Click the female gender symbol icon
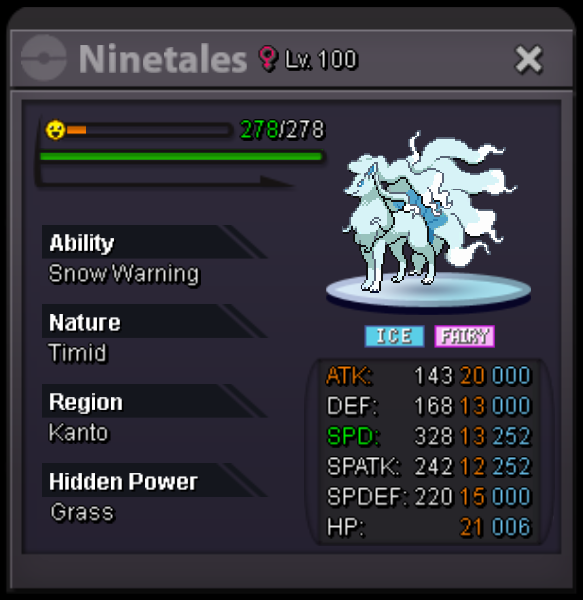The height and width of the screenshot is (600, 583). point(267,59)
